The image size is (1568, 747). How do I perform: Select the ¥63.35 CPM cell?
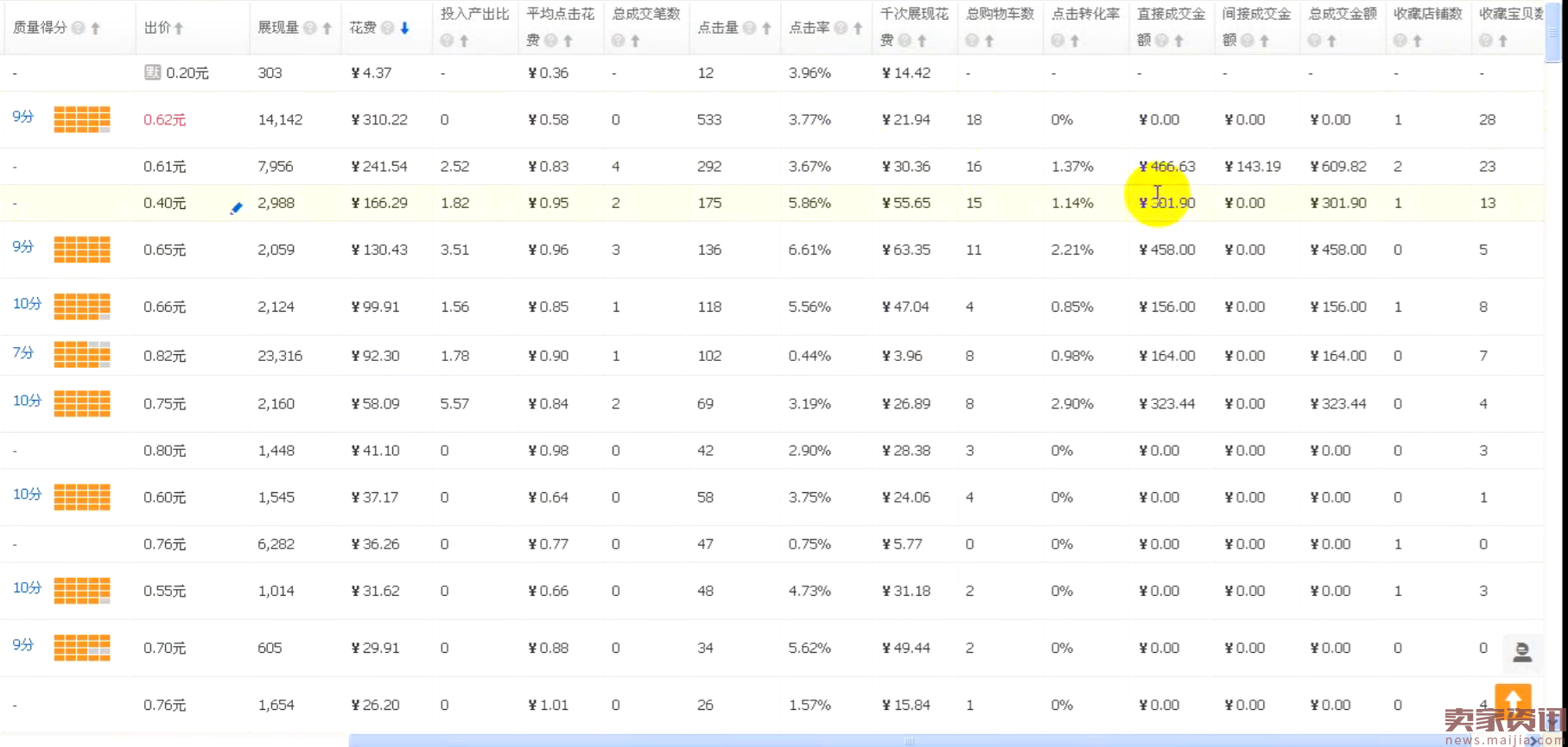[906, 250]
